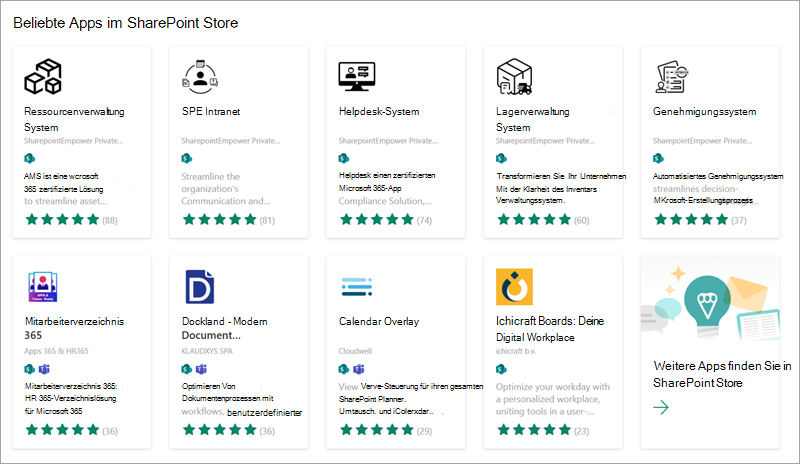The image size is (800, 464).
Task: Click the Lagerverwaltung System package icon
Action: click(x=514, y=77)
